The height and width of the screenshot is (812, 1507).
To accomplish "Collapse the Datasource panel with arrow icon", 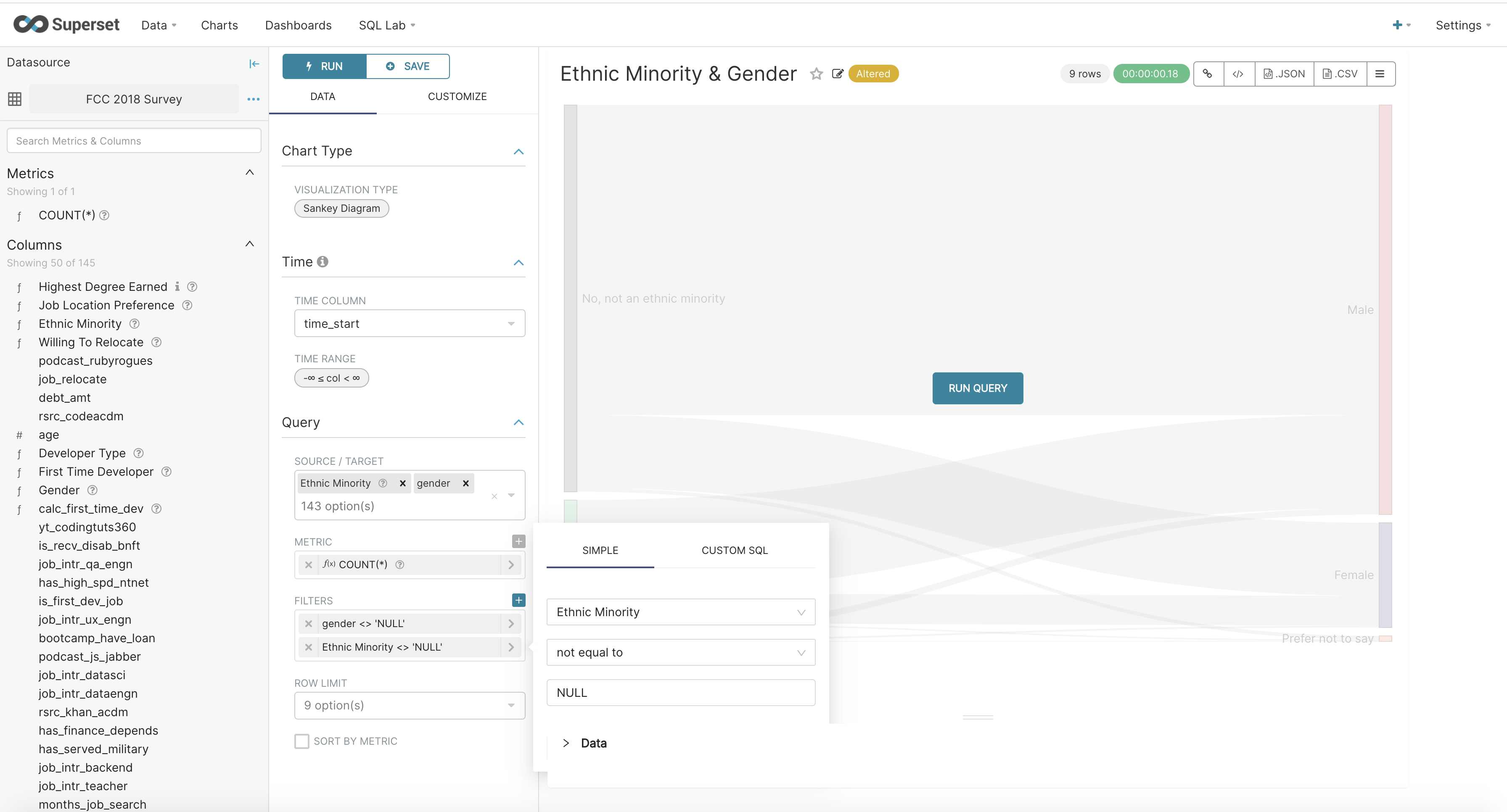I will [254, 64].
